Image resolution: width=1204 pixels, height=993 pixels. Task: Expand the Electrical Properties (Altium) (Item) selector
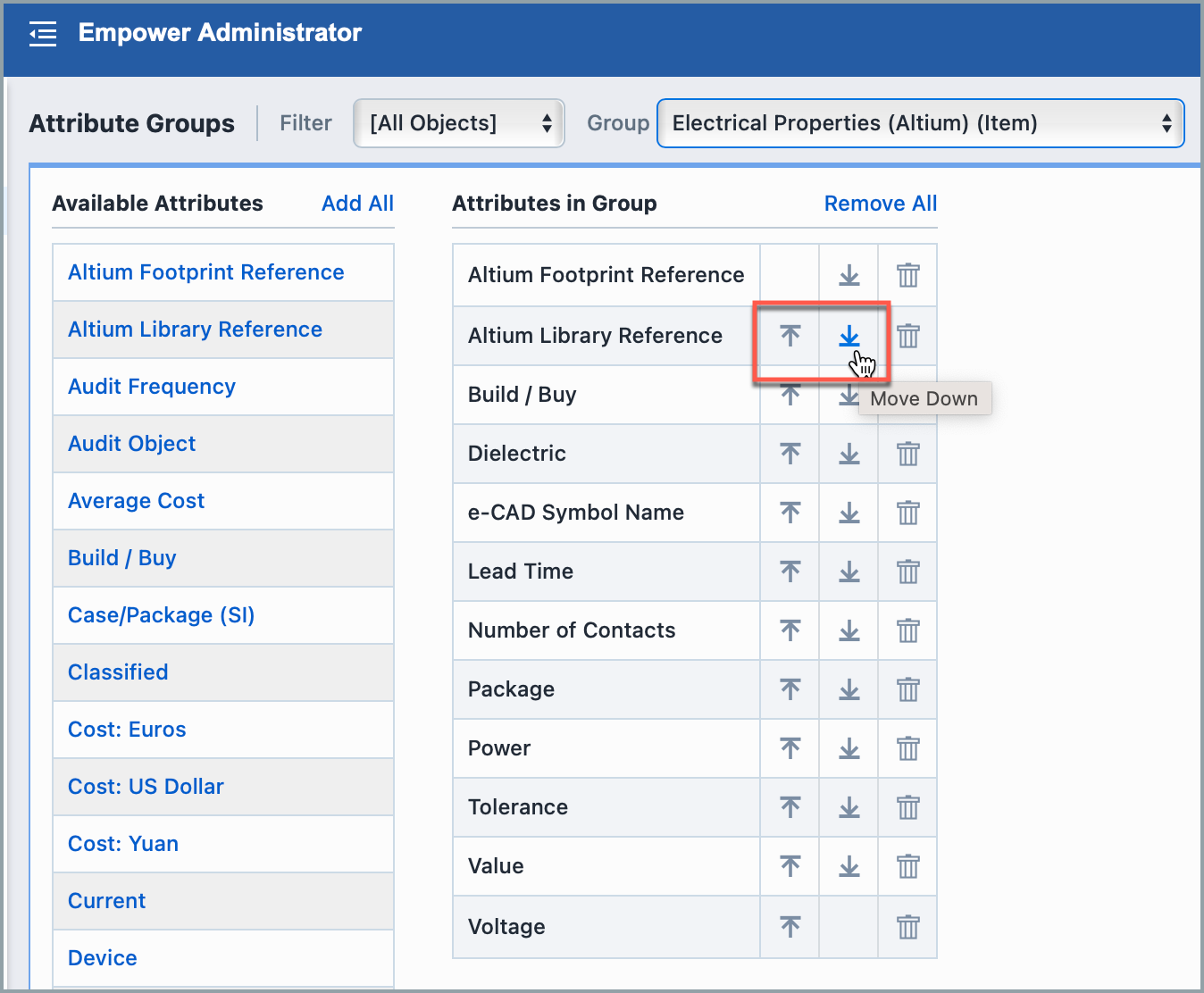tap(920, 123)
